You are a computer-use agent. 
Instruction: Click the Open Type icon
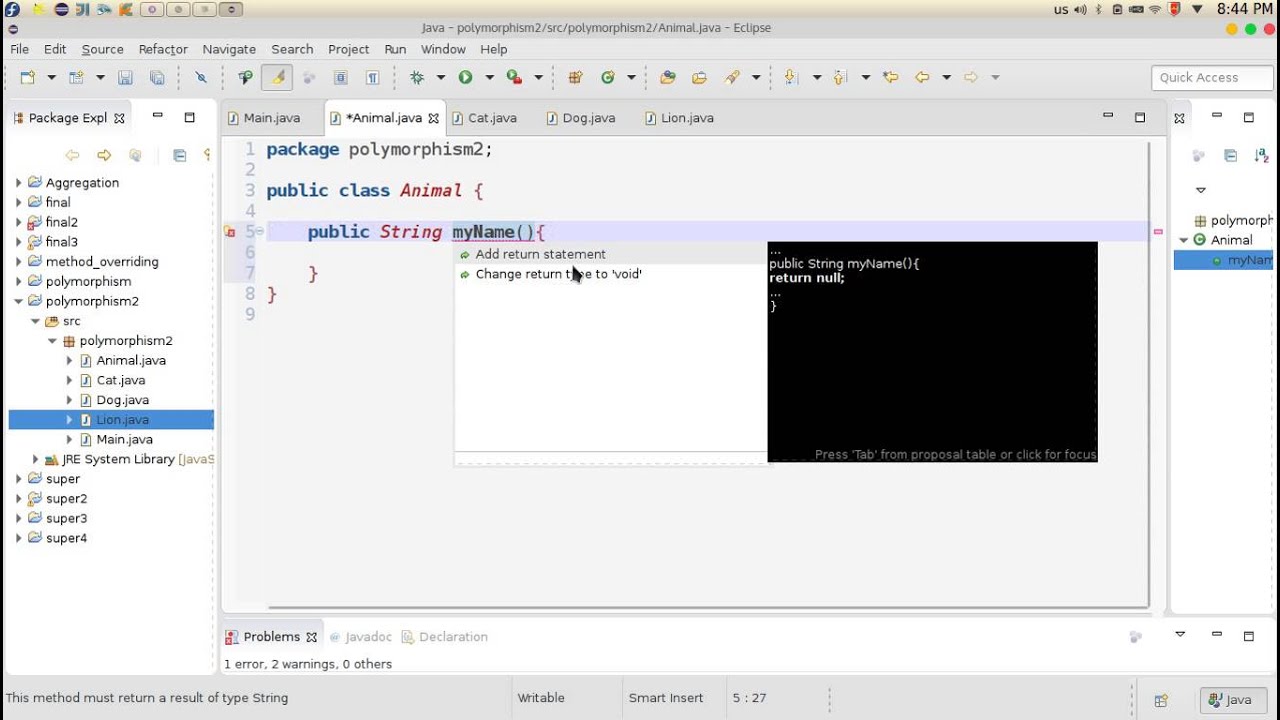[668, 77]
